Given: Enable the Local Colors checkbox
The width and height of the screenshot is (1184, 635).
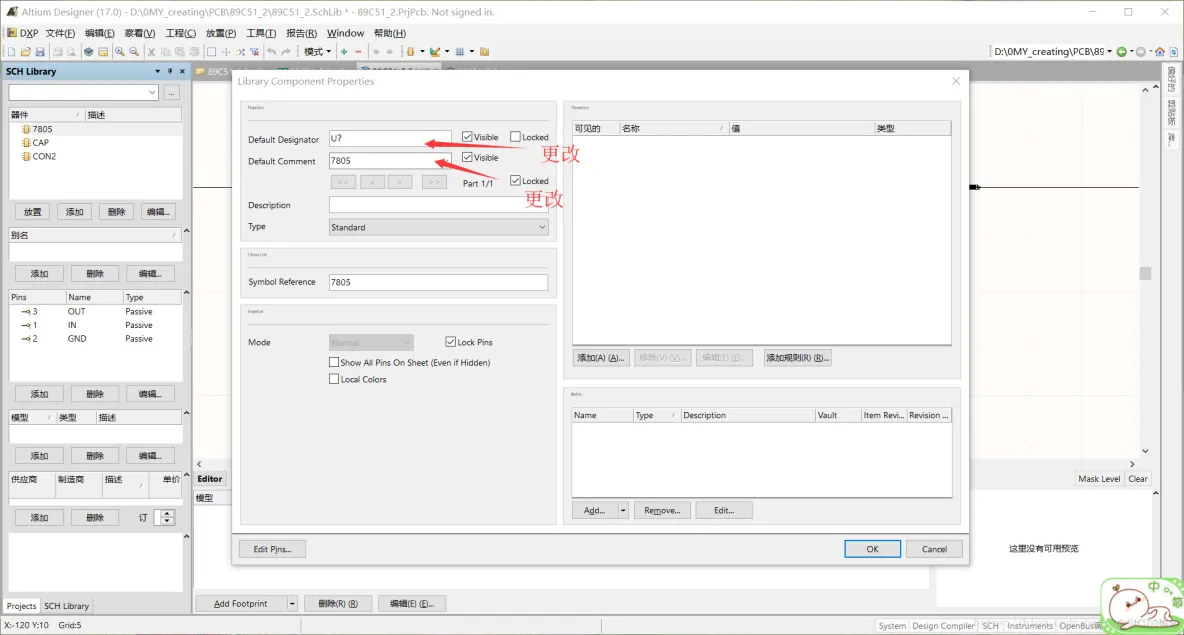Looking at the screenshot, I should pyautogui.click(x=334, y=379).
